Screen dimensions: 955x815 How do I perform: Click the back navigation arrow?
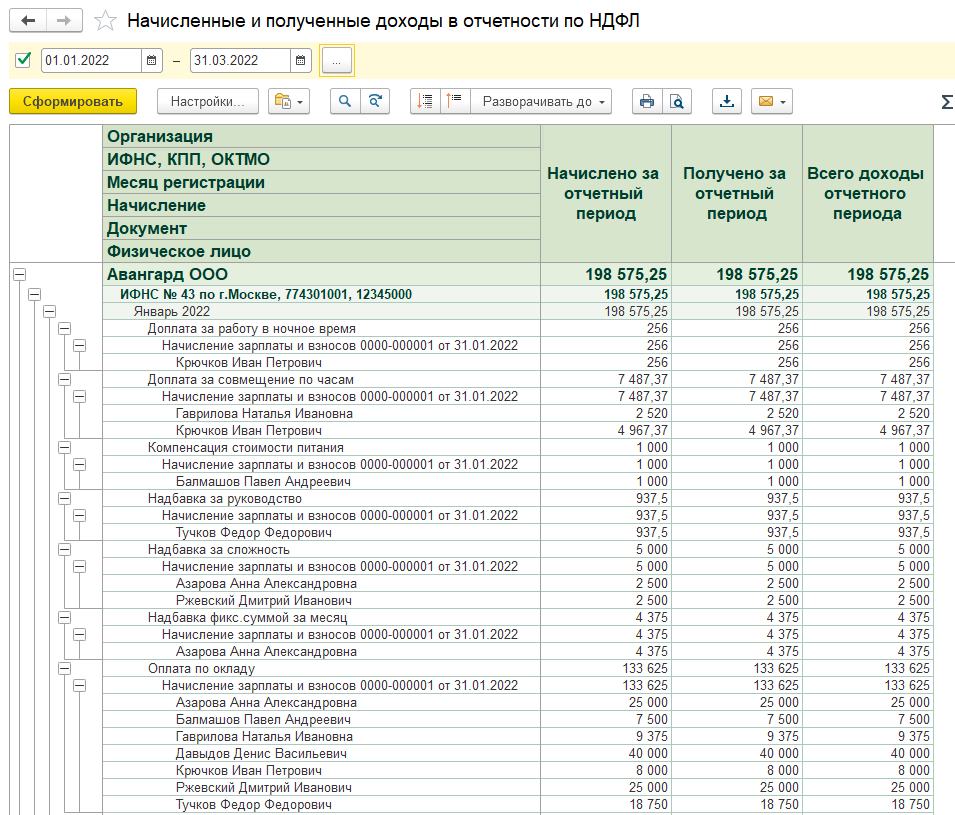click(x=28, y=20)
